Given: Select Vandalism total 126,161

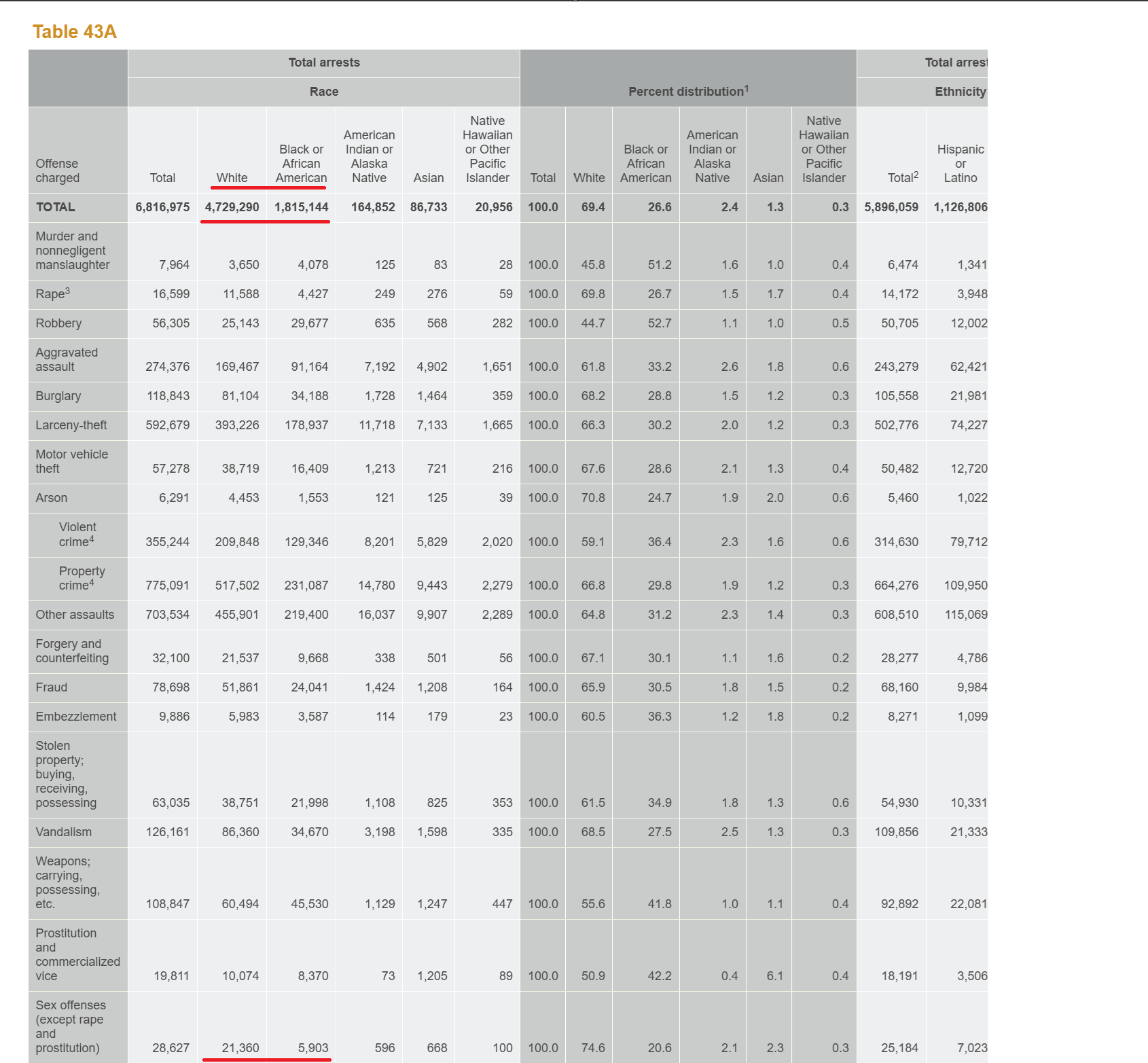Looking at the screenshot, I should pos(167,832).
